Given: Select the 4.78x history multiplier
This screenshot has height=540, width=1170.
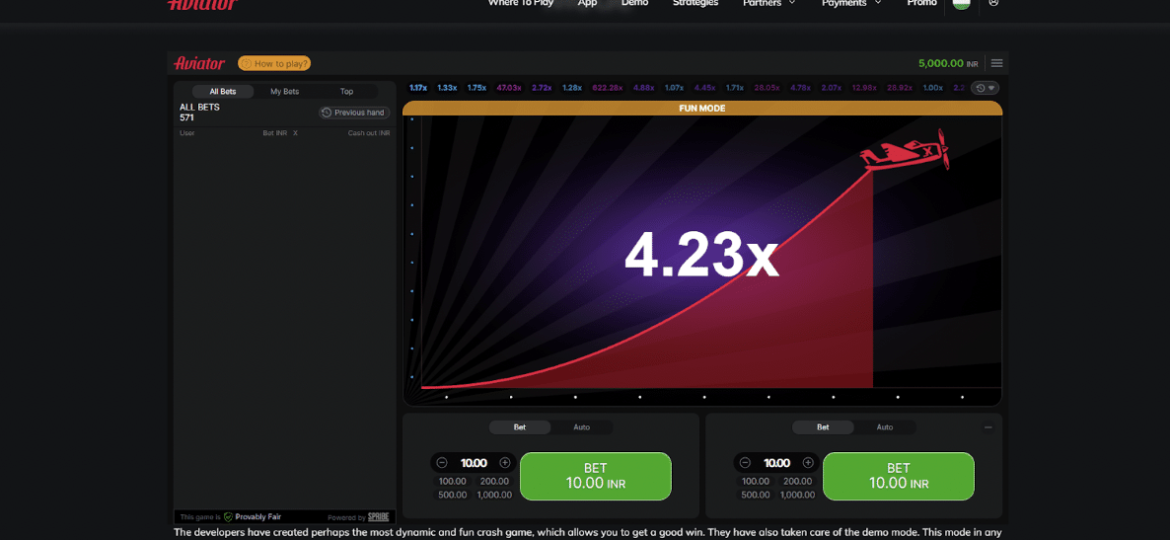Looking at the screenshot, I should coord(800,88).
